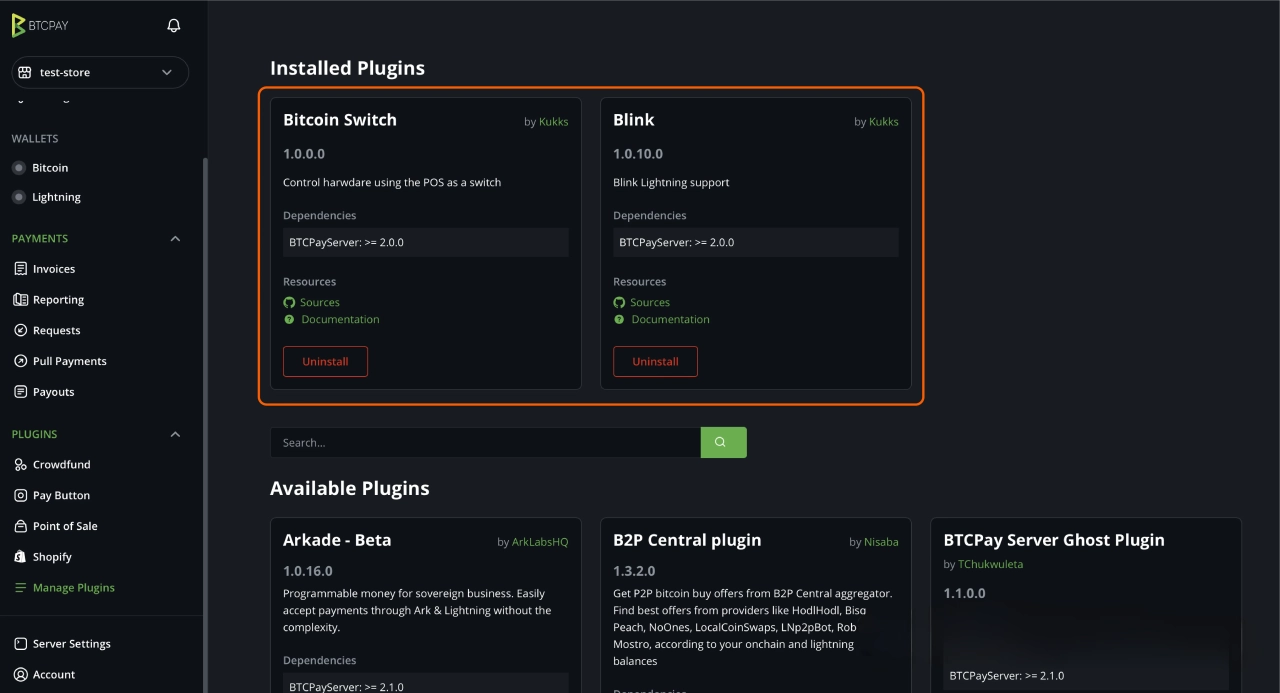This screenshot has width=1280, height=693.
Task: Click the BTCPay logo
Action: [39, 25]
